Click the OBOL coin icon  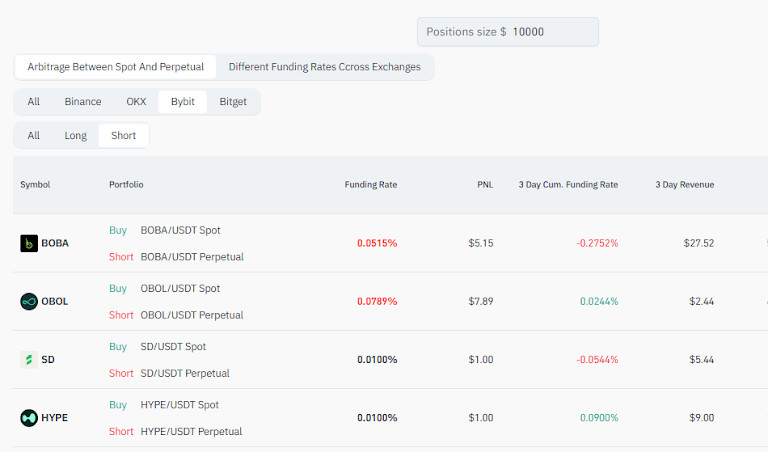[29, 301]
